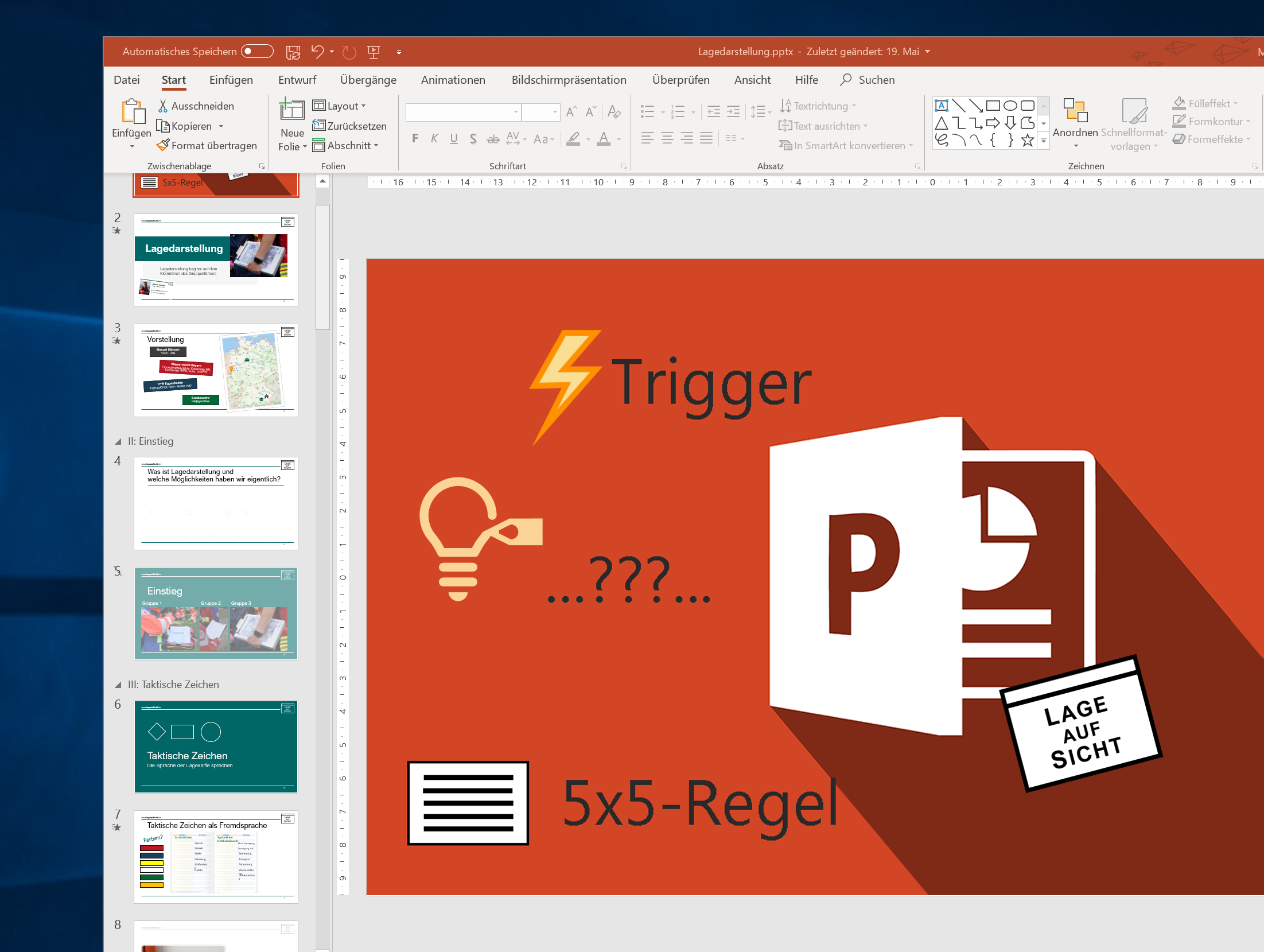The image size is (1264, 952).
Task: Toggle center text alignment
Action: (x=667, y=138)
